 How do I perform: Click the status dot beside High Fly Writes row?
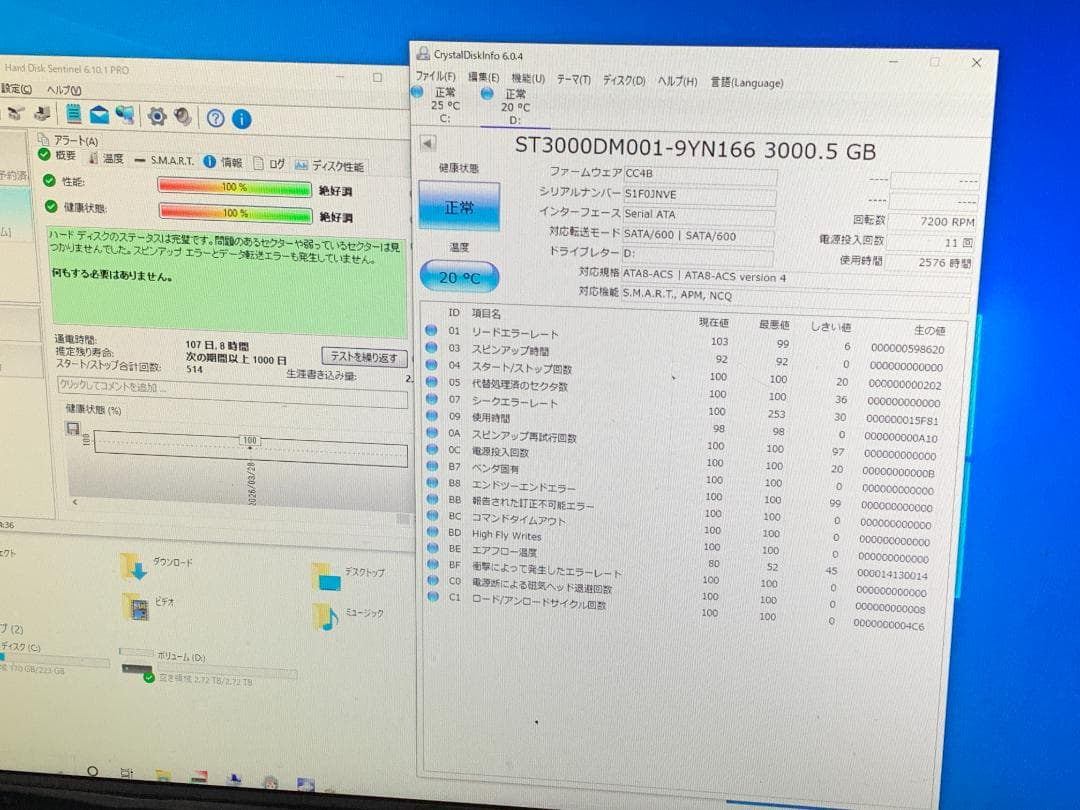point(433,532)
